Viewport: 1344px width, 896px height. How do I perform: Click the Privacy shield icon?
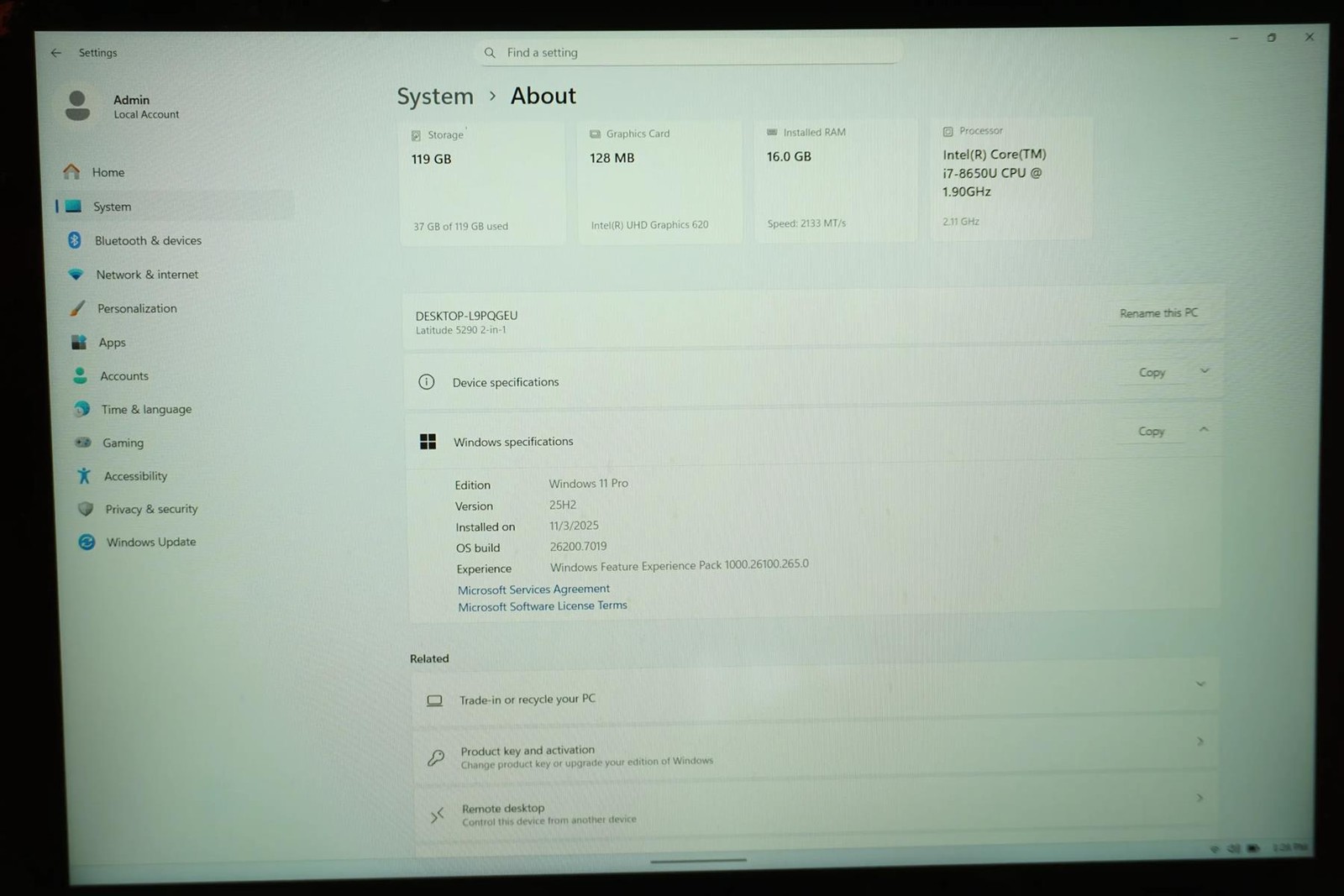click(x=86, y=509)
